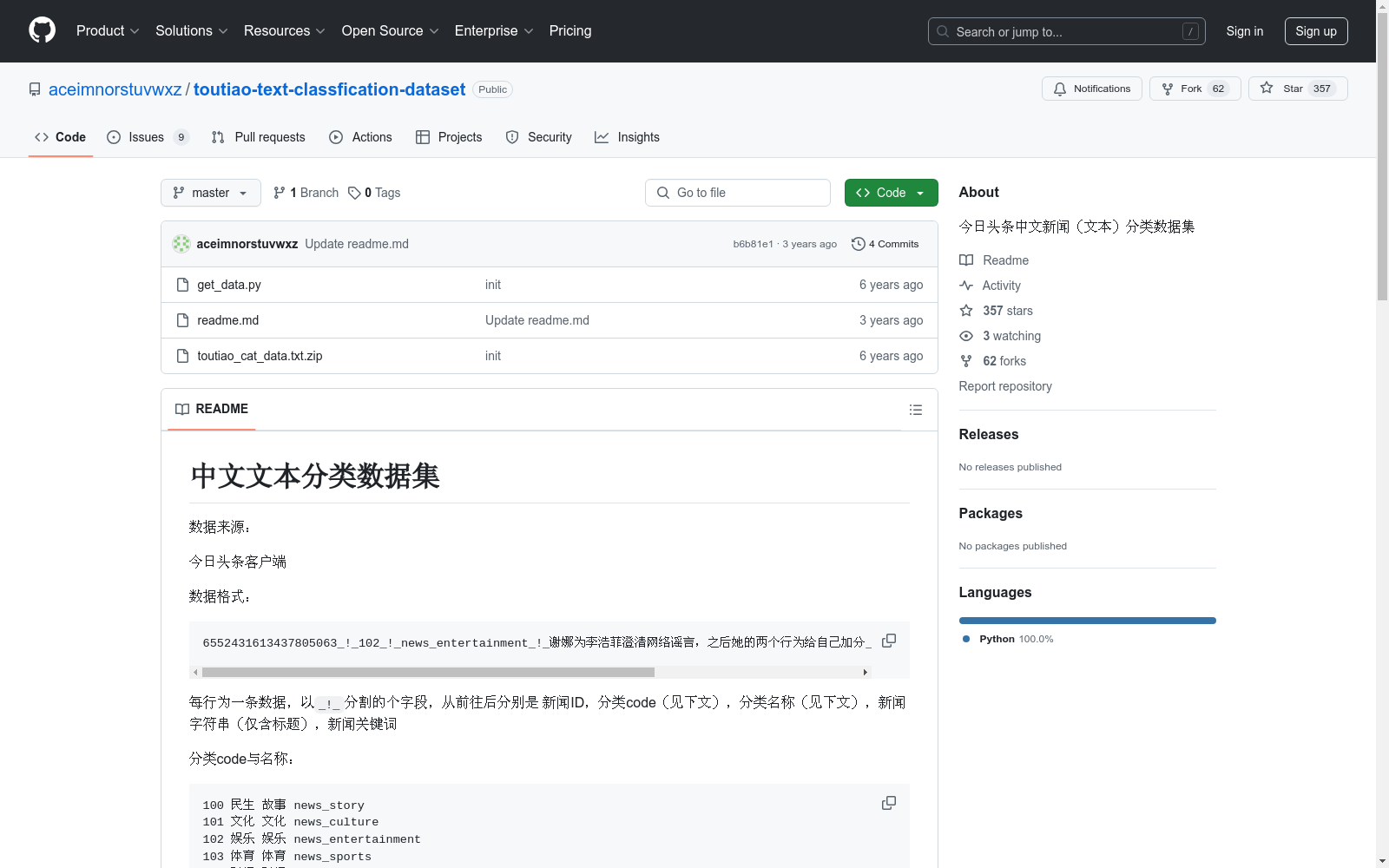The image size is (1389, 868).
Task: Expand the master branch dropdown
Action: tap(210, 193)
